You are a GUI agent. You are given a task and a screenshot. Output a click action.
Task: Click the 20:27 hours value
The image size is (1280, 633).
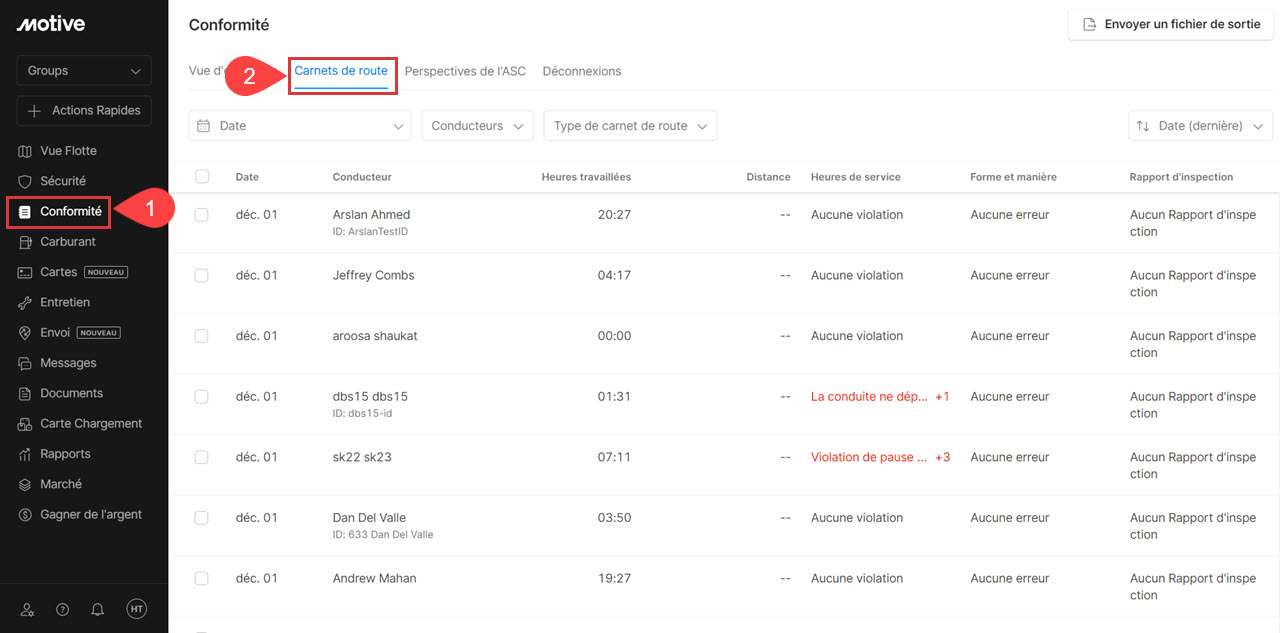coord(614,215)
